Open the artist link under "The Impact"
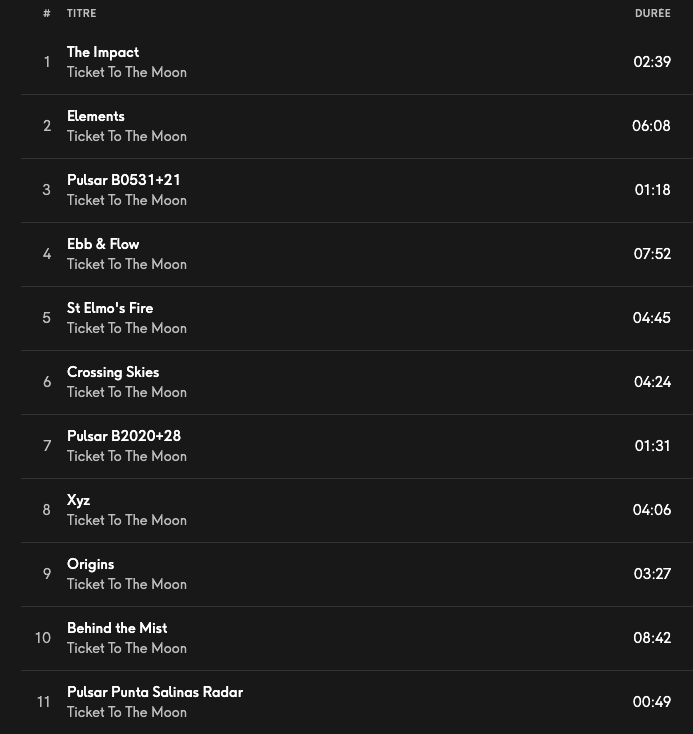This screenshot has width=693, height=734. [127, 72]
